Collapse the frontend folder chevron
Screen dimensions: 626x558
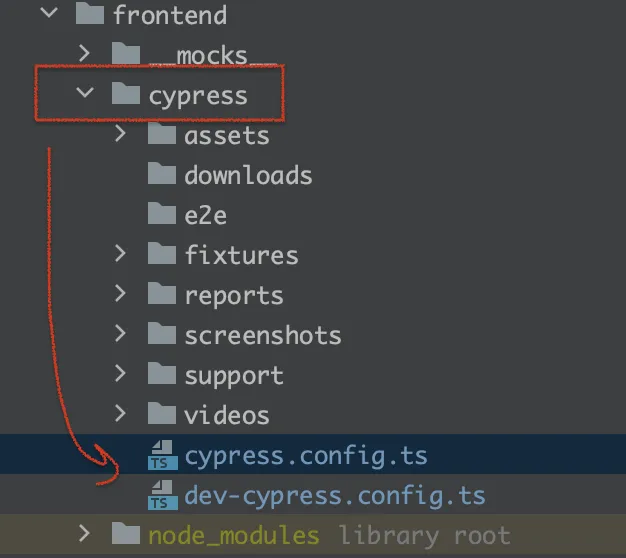(x=49, y=13)
